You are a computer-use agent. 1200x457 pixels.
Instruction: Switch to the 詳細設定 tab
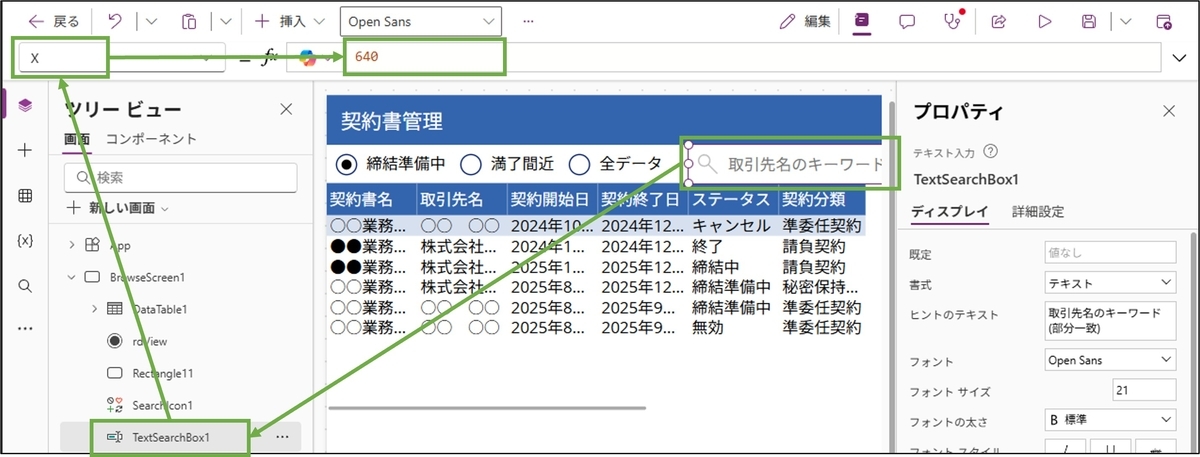pyautogui.click(x=1038, y=211)
